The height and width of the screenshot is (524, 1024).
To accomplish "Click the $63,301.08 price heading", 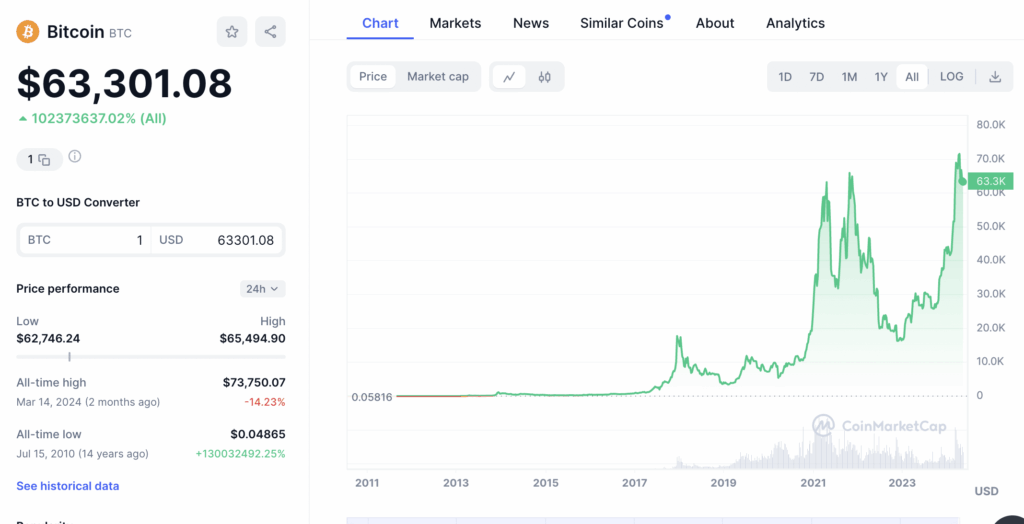I will point(124,84).
